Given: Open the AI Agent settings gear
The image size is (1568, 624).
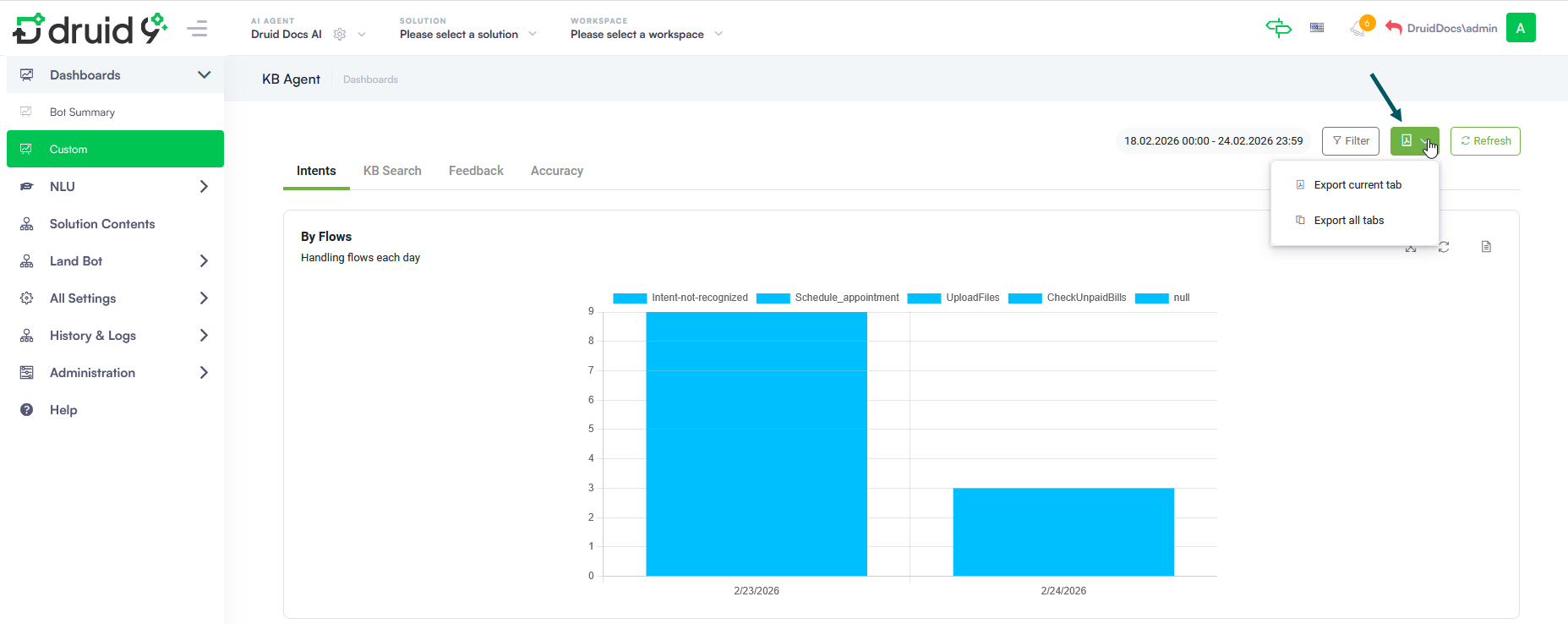Looking at the screenshot, I should 340,35.
